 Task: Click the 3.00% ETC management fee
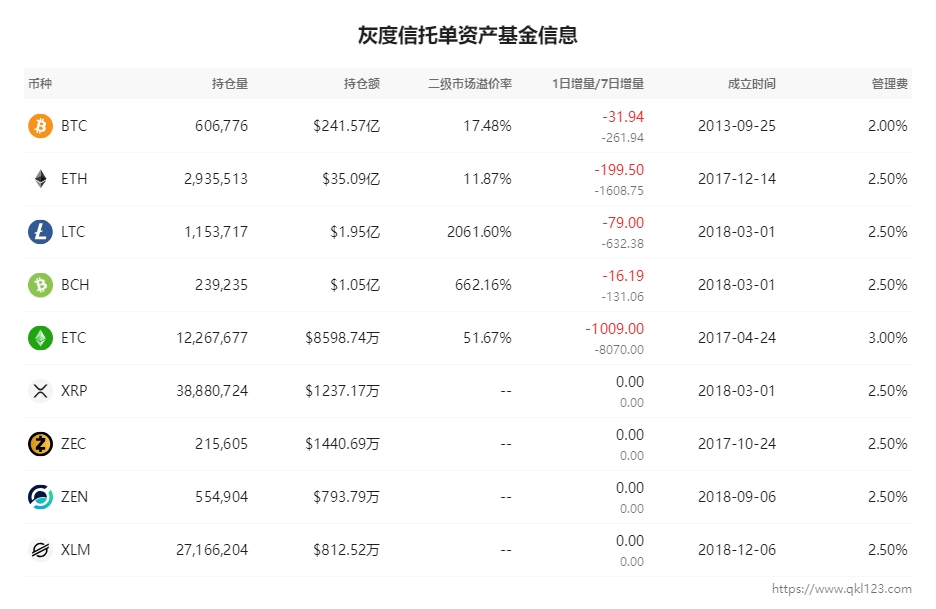coord(888,338)
